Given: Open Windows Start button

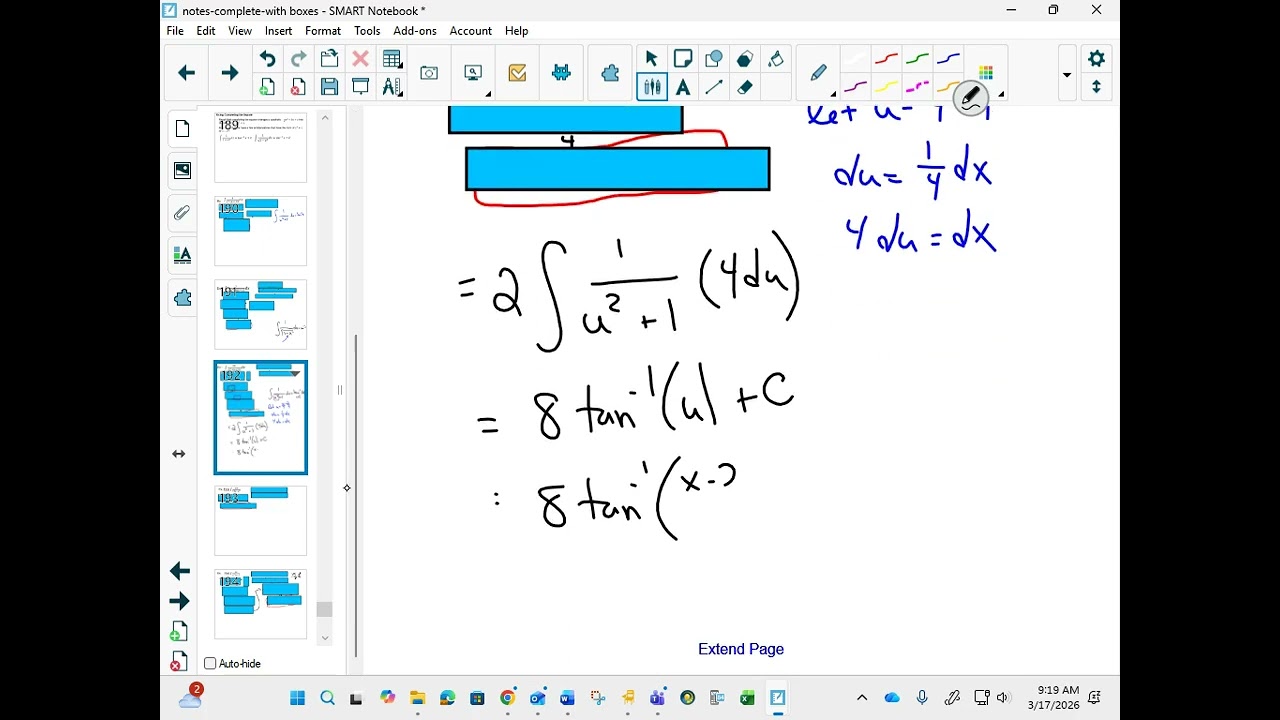Looking at the screenshot, I should (297, 698).
